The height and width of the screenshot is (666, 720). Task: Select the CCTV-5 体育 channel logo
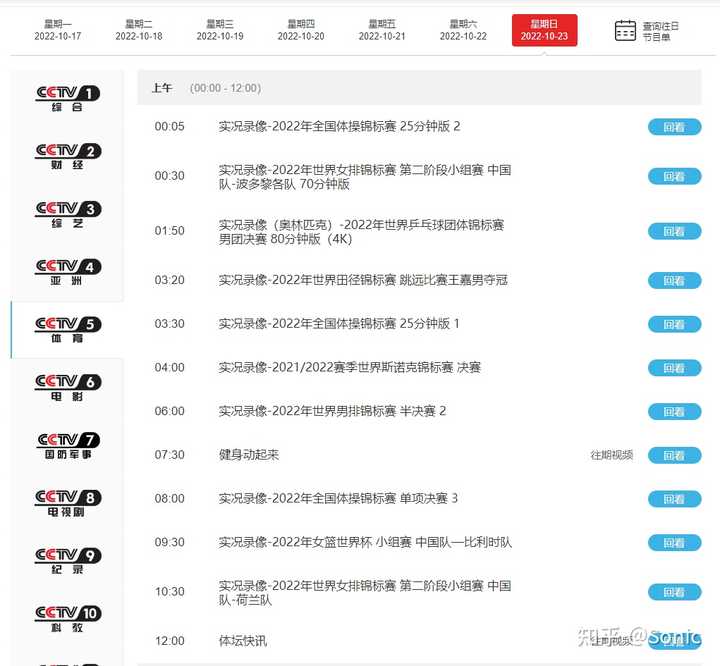coord(68,330)
